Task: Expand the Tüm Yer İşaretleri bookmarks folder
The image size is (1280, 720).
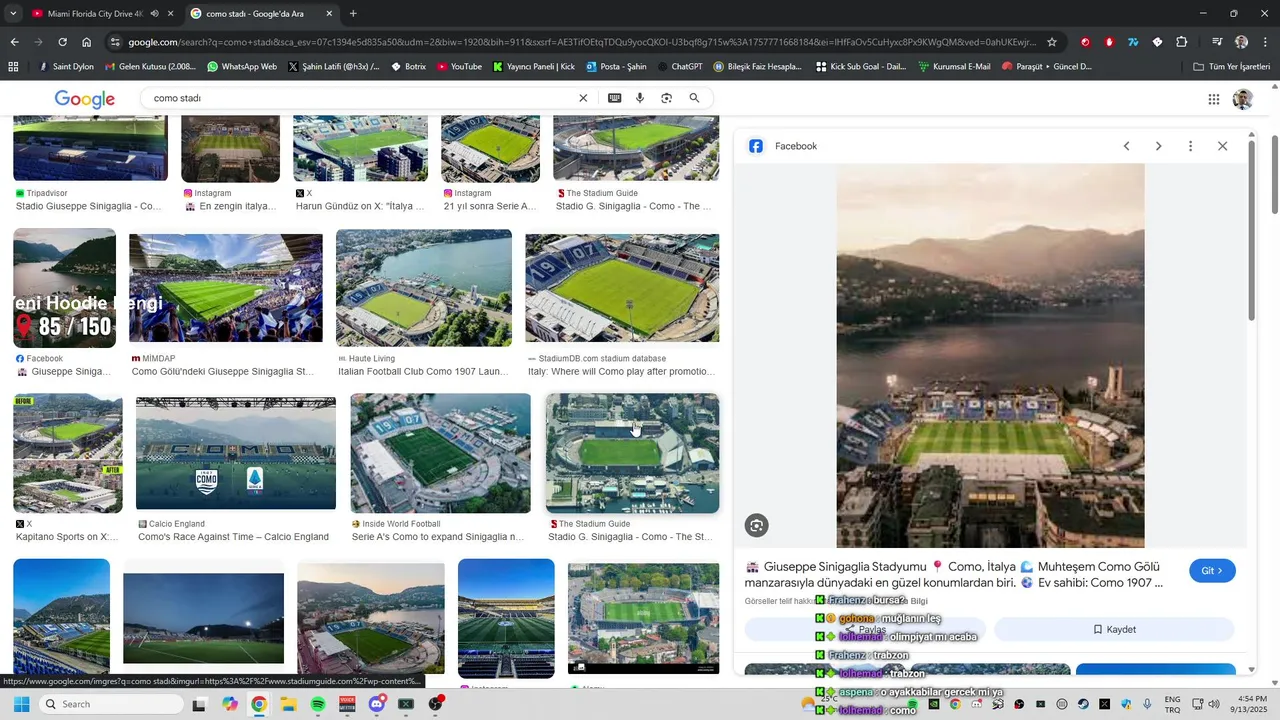Action: [x=1232, y=67]
